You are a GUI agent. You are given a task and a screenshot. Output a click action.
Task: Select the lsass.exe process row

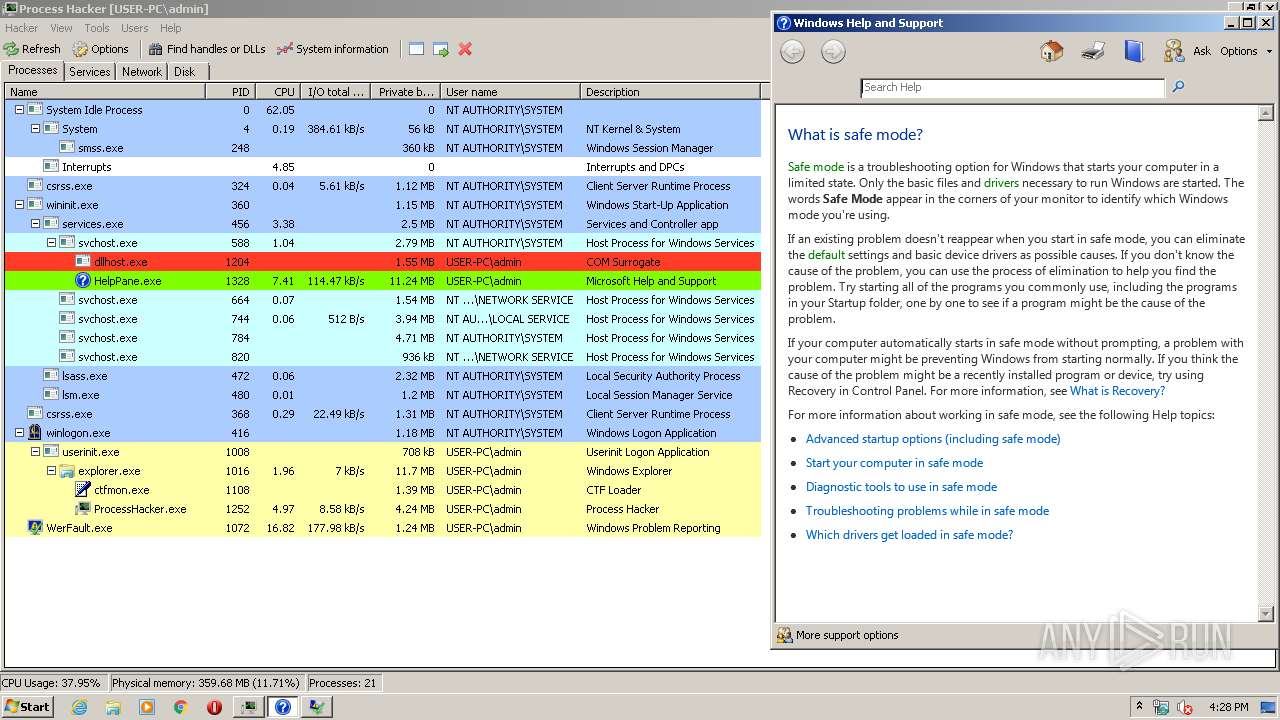click(x=383, y=376)
